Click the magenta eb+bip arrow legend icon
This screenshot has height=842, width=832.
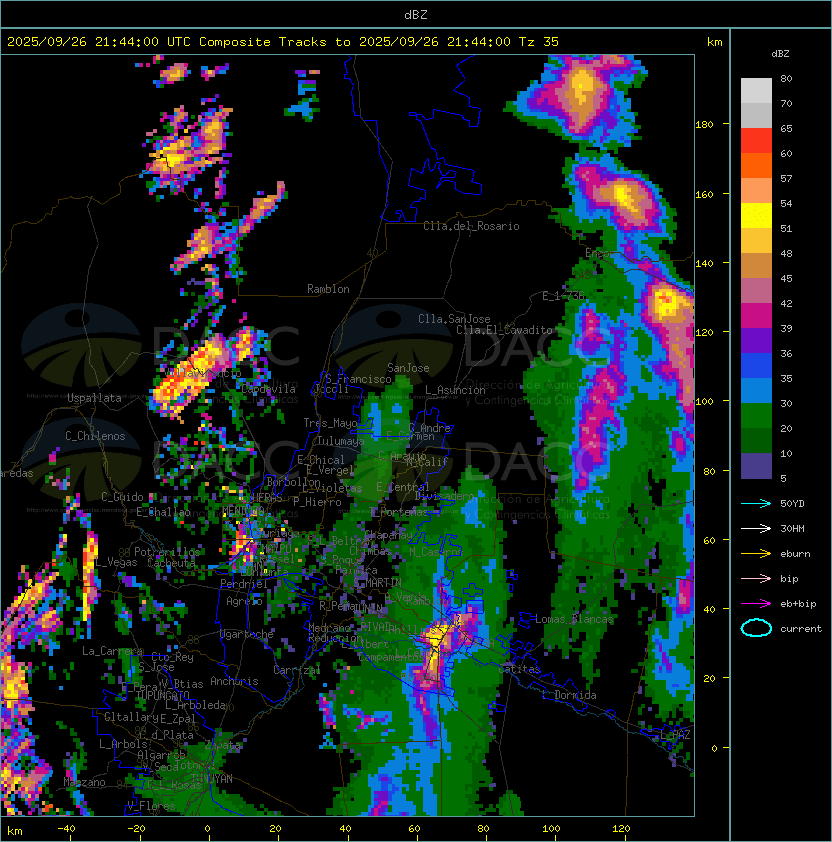[756, 604]
